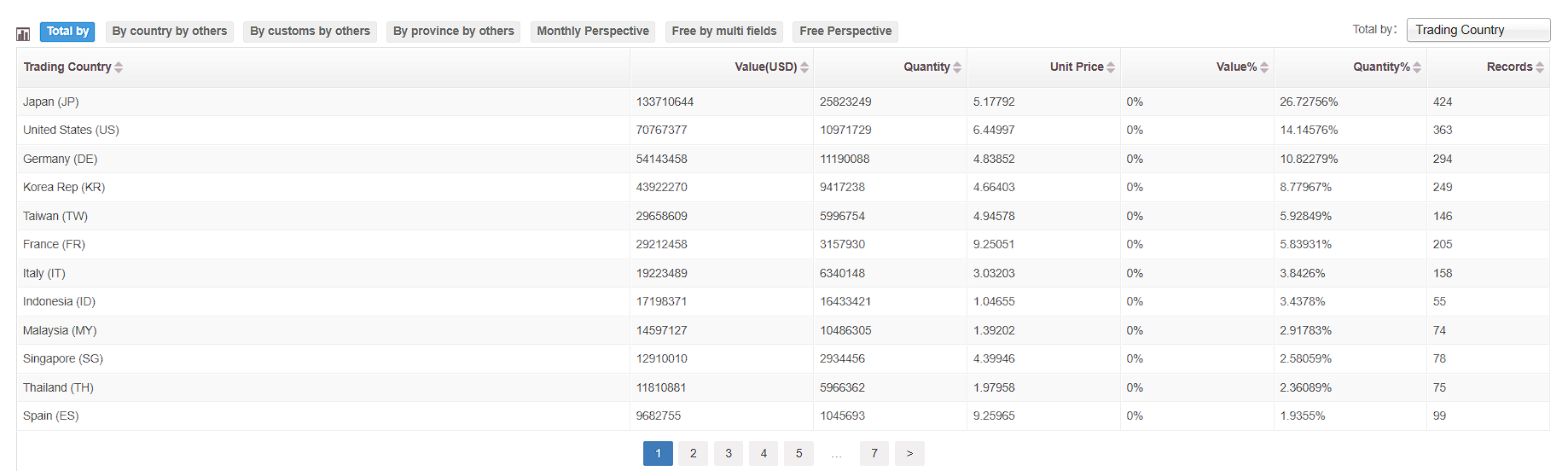Click quantity 3157930 for France
This screenshot has height=471, width=1568.
click(x=842, y=245)
